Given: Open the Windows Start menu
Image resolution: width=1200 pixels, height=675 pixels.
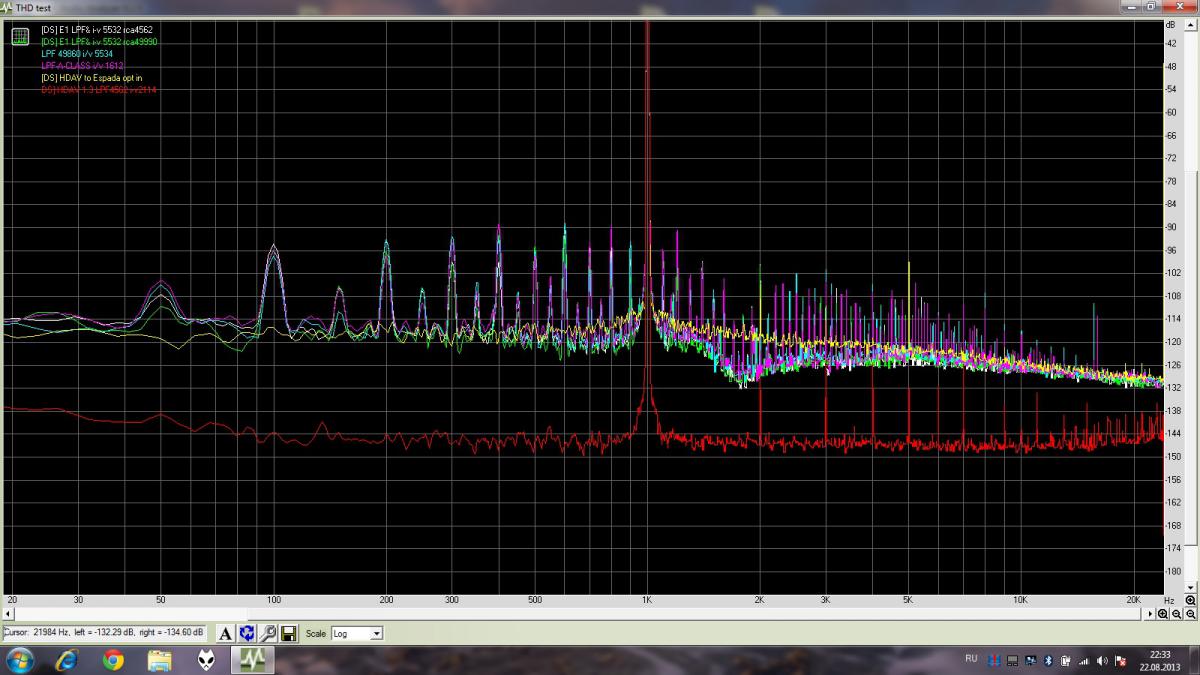Looking at the screenshot, I should (x=20, y=660).
